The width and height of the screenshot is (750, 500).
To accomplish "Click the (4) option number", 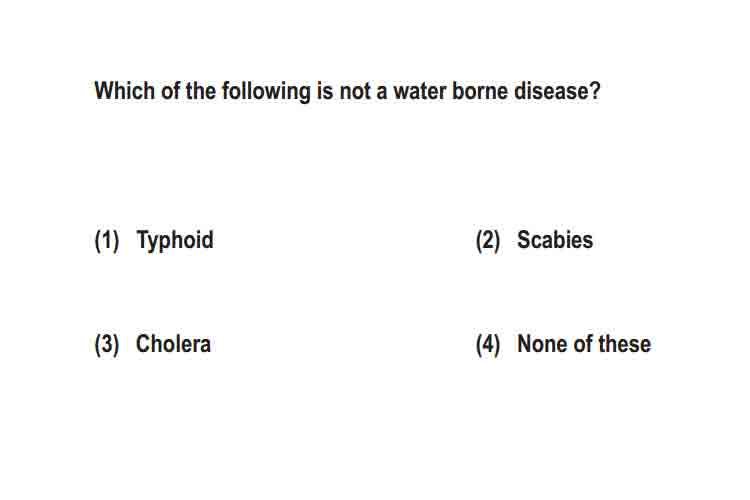I will (x=488, y=344).
